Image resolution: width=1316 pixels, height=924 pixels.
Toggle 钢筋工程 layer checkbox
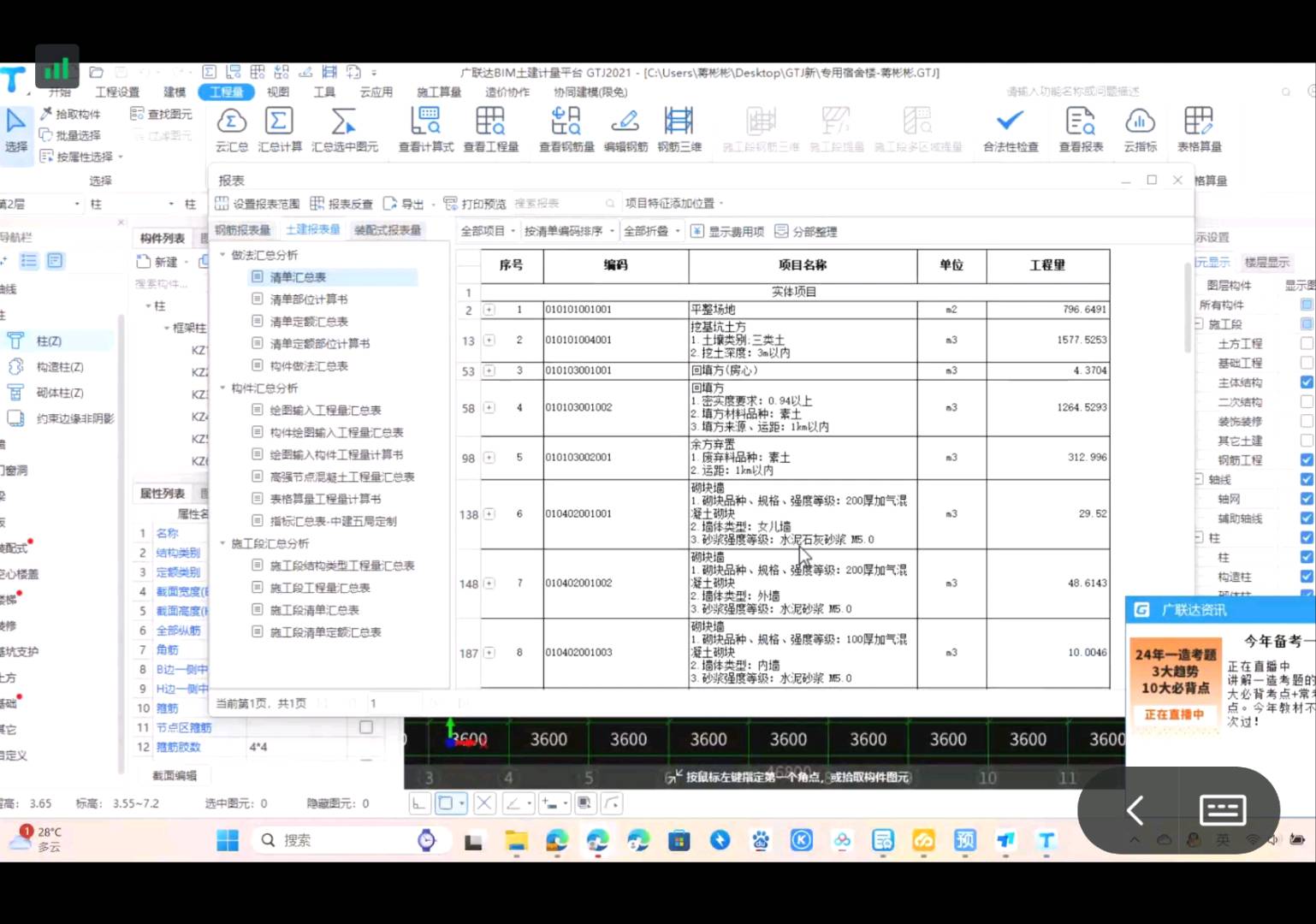tap(1306, 460)
